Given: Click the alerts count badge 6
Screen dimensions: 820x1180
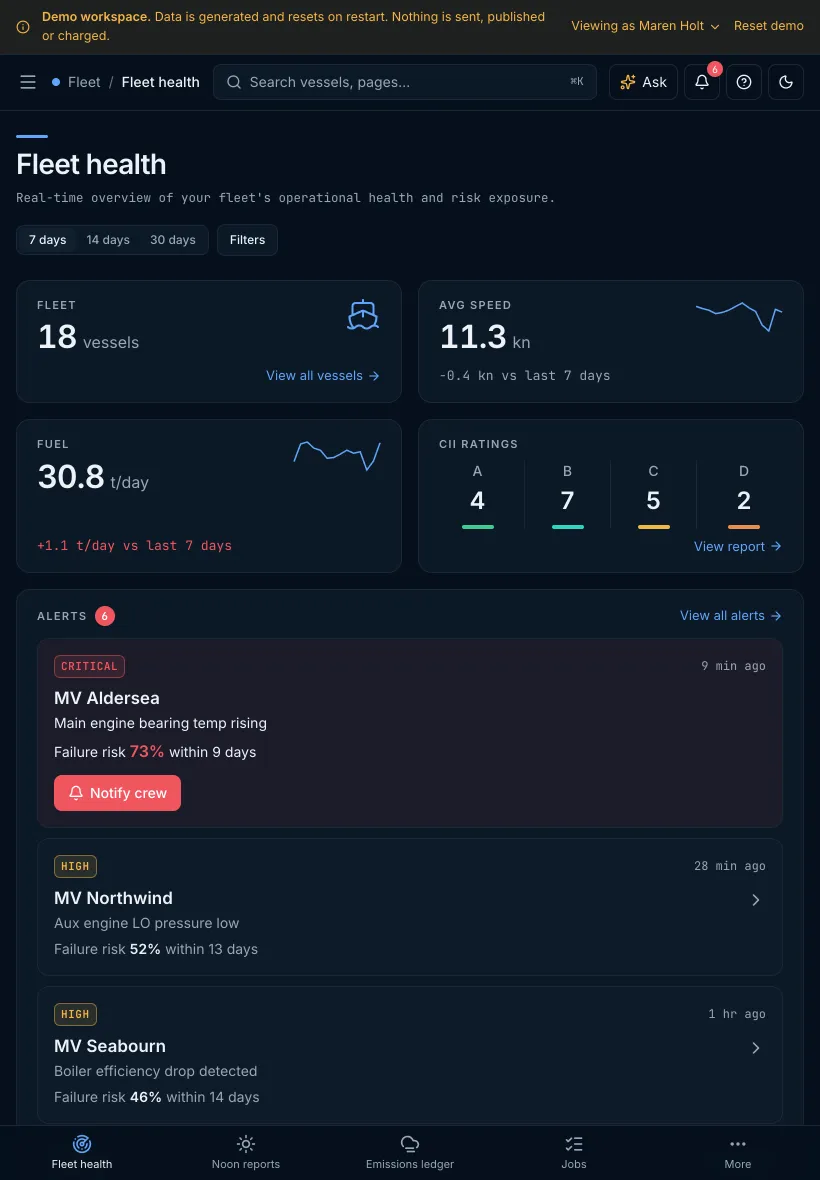Looking at the screenshot, I should tap(105, 616).
